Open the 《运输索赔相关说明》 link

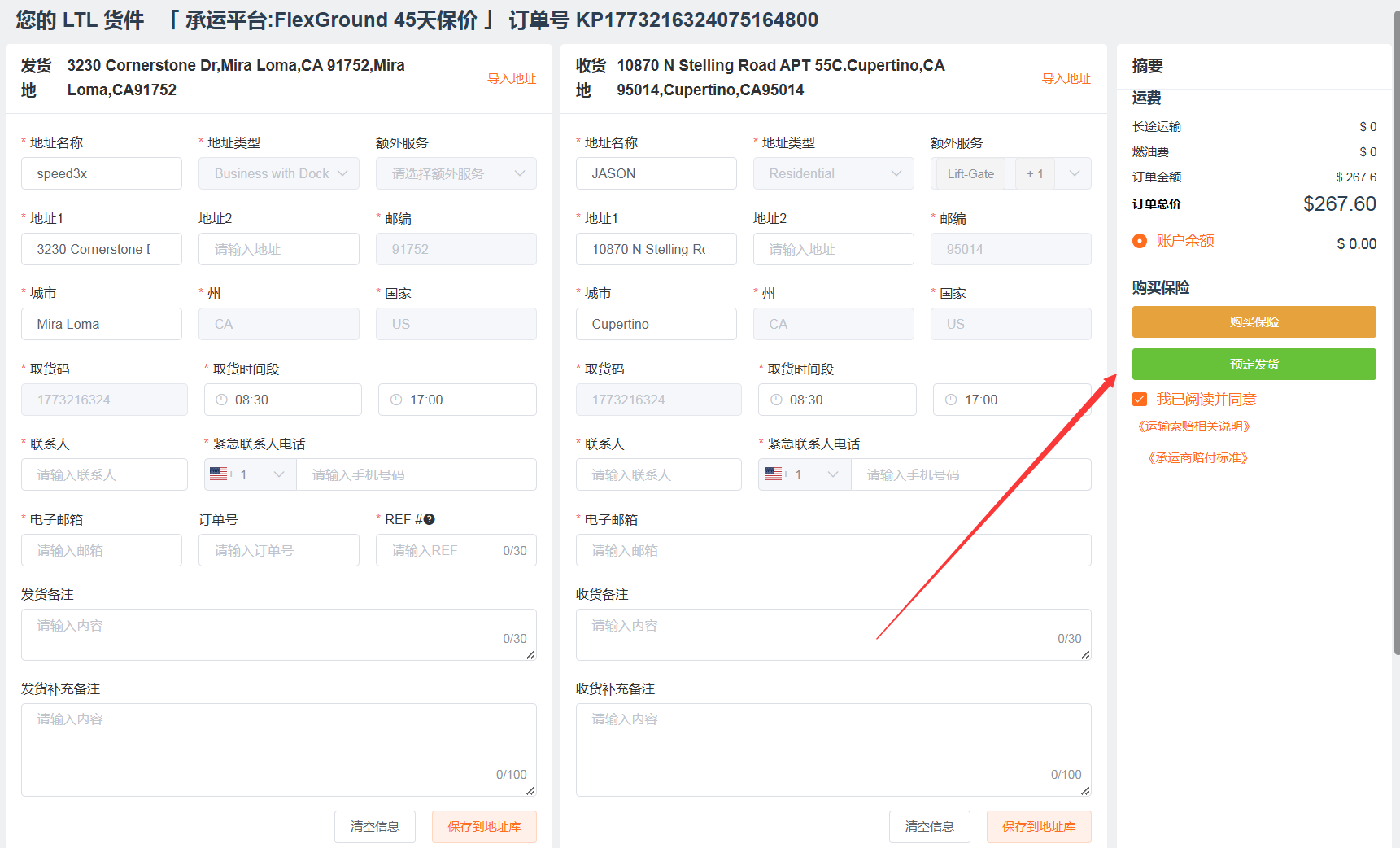pyautogui.click(x=1193, y=426)
